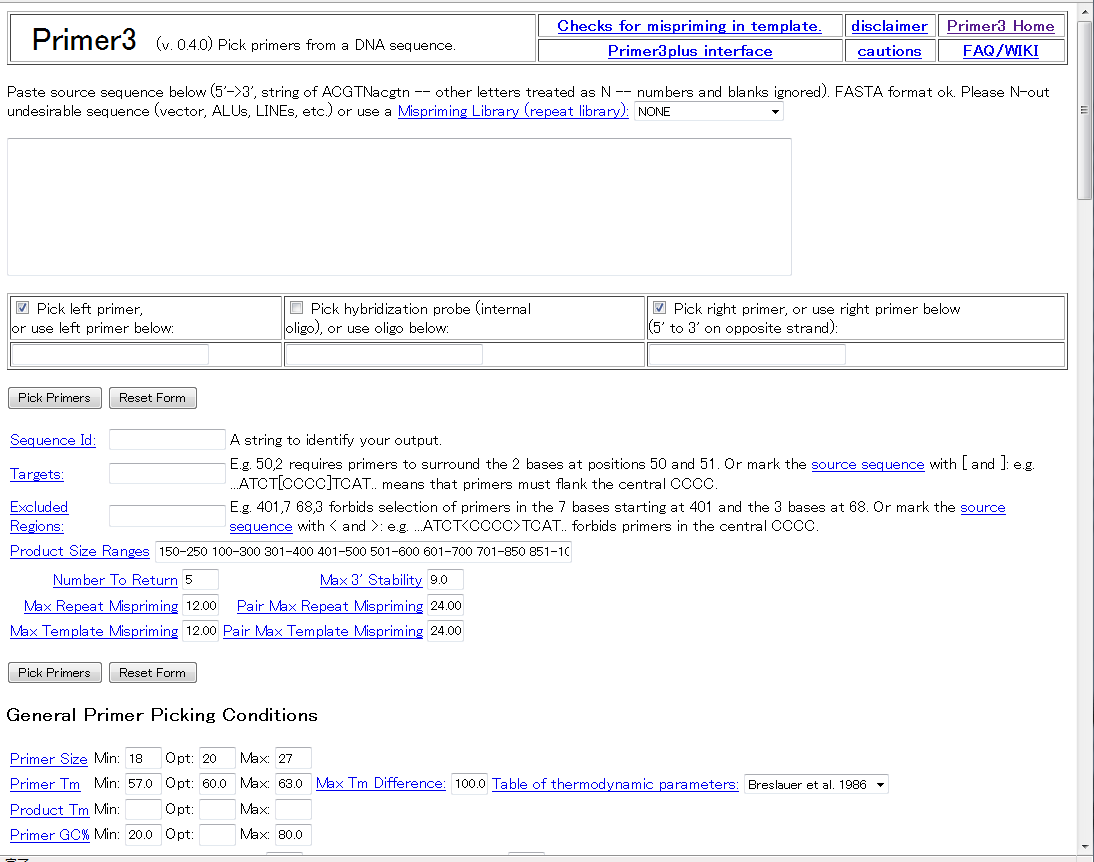Click the left primer input field
This screenshot has width=1094, height=862.
tap(110, 355)
